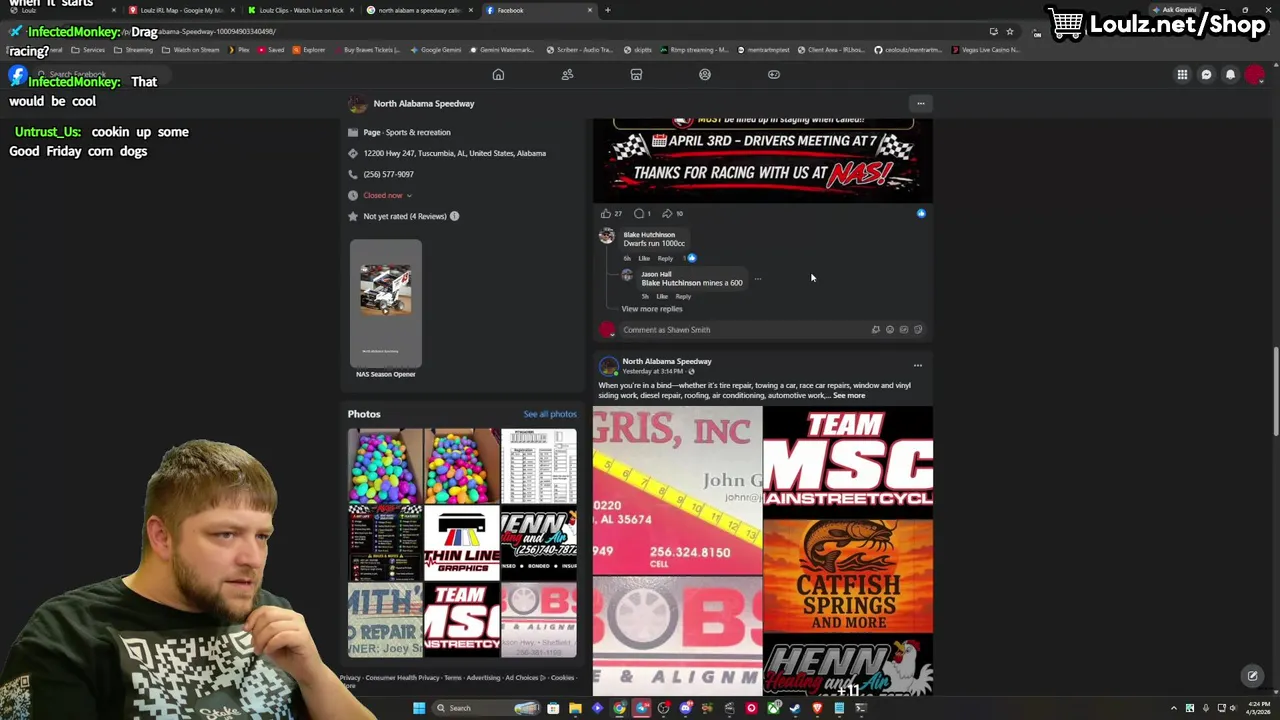This screenshot has height=720, width=1280.
Task: Open the Groups icon in Facebook navigation
Action: (x=705, y=74)
